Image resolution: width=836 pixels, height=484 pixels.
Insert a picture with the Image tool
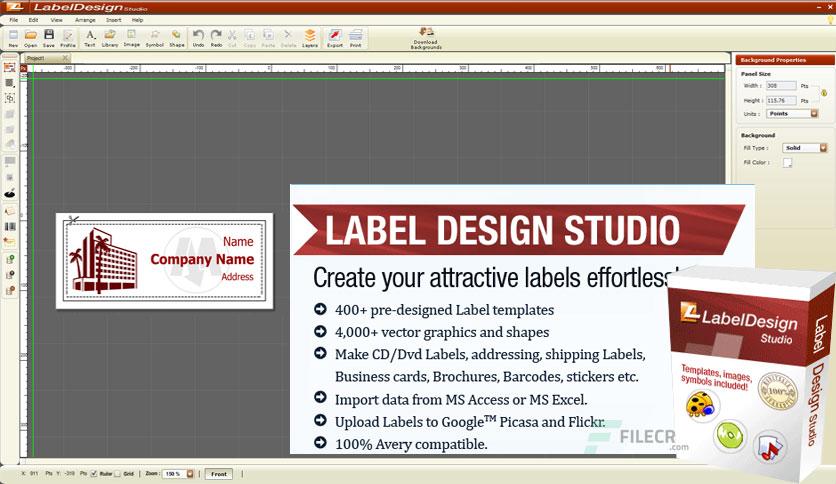pyautogui.click(x=132, y=38)
